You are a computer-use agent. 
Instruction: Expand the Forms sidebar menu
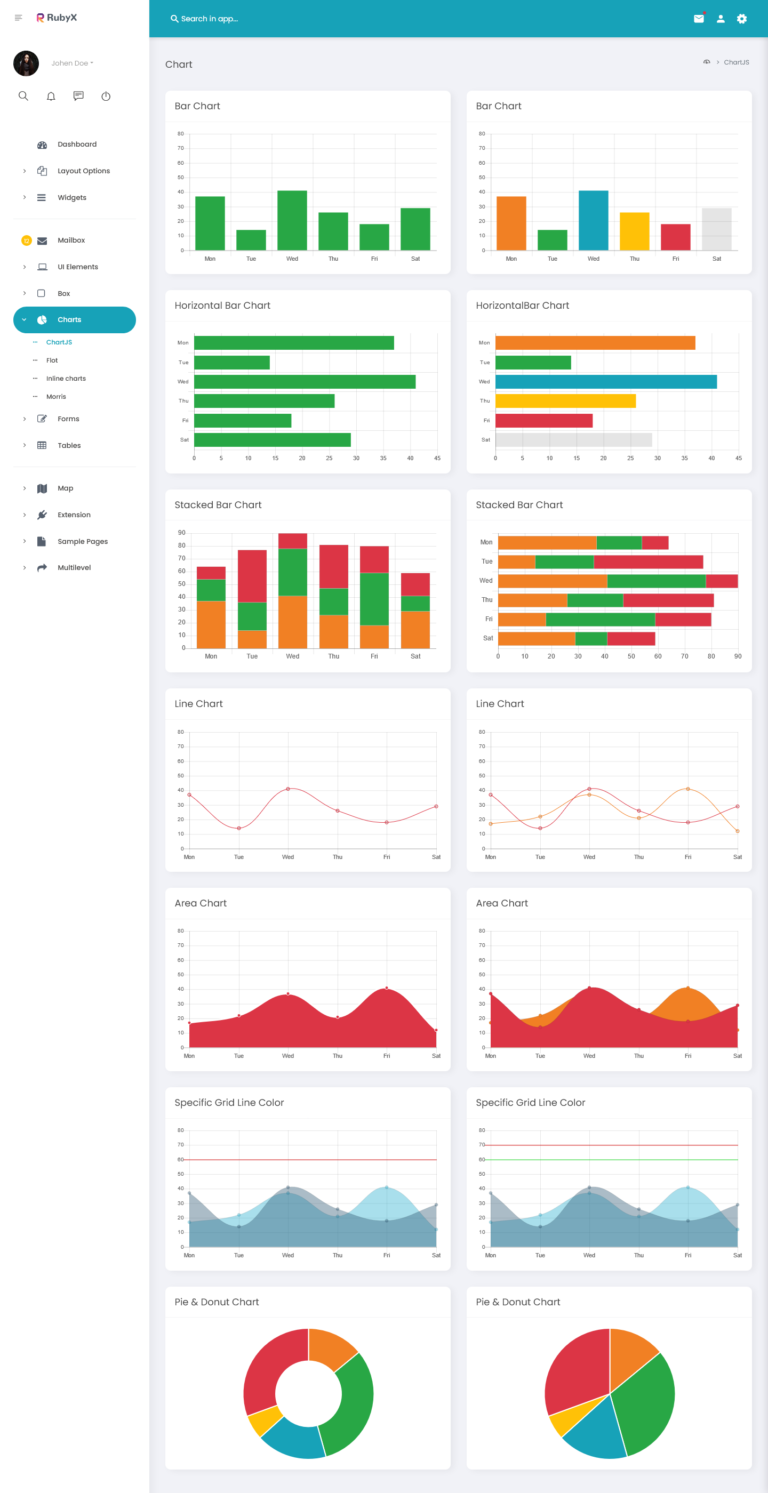click(x=68, y=419)
